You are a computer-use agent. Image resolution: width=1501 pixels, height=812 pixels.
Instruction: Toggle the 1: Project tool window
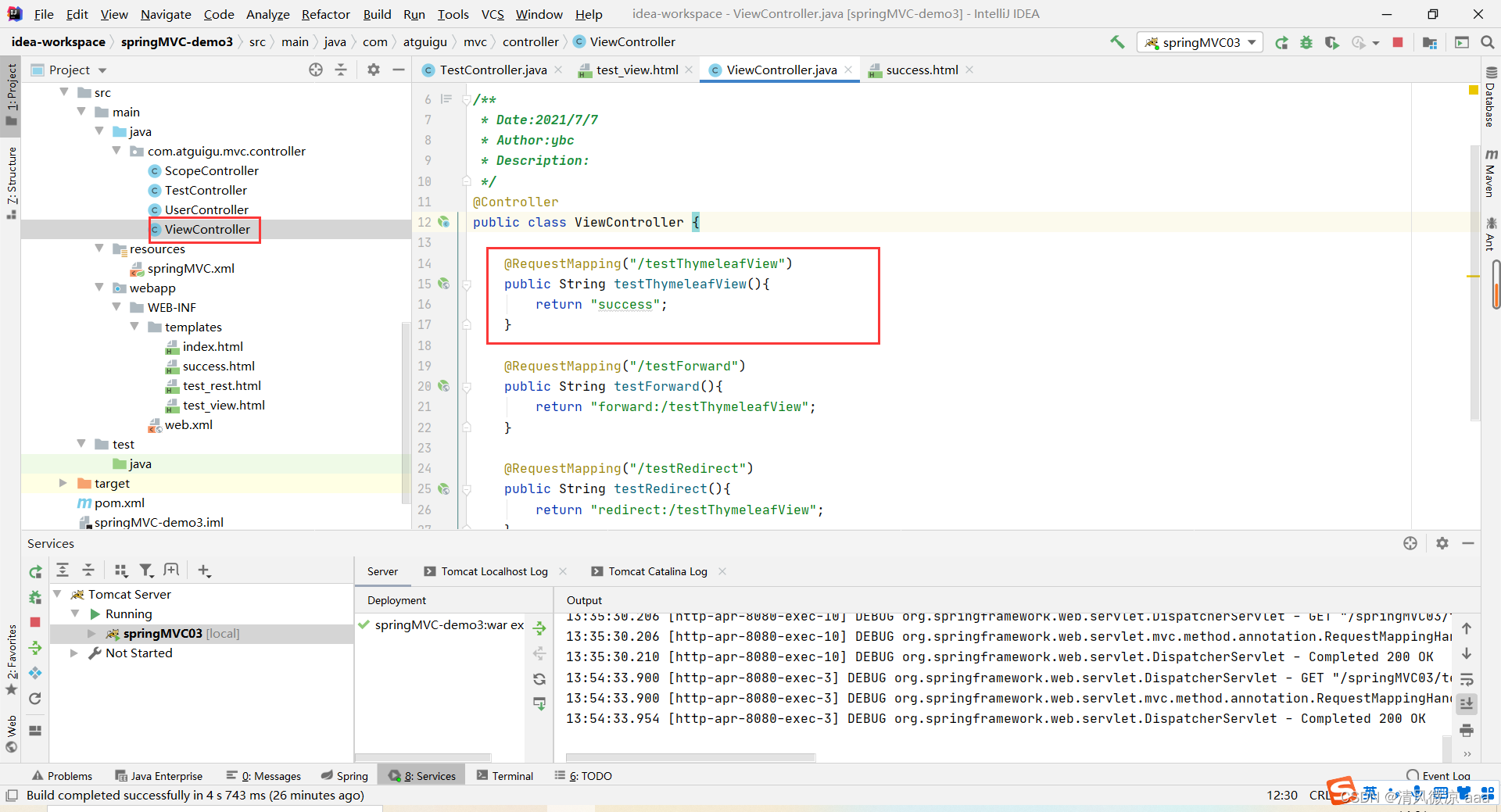pos(11,95)
